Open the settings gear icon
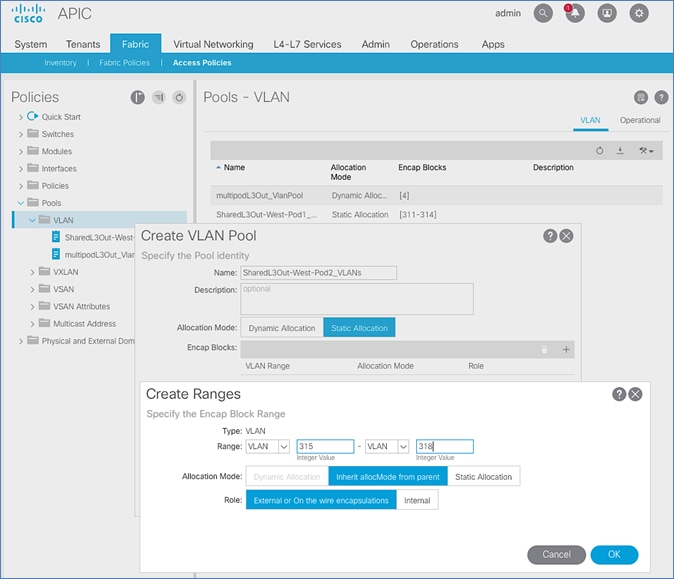 pyautogui.click(x=639, y=13)
